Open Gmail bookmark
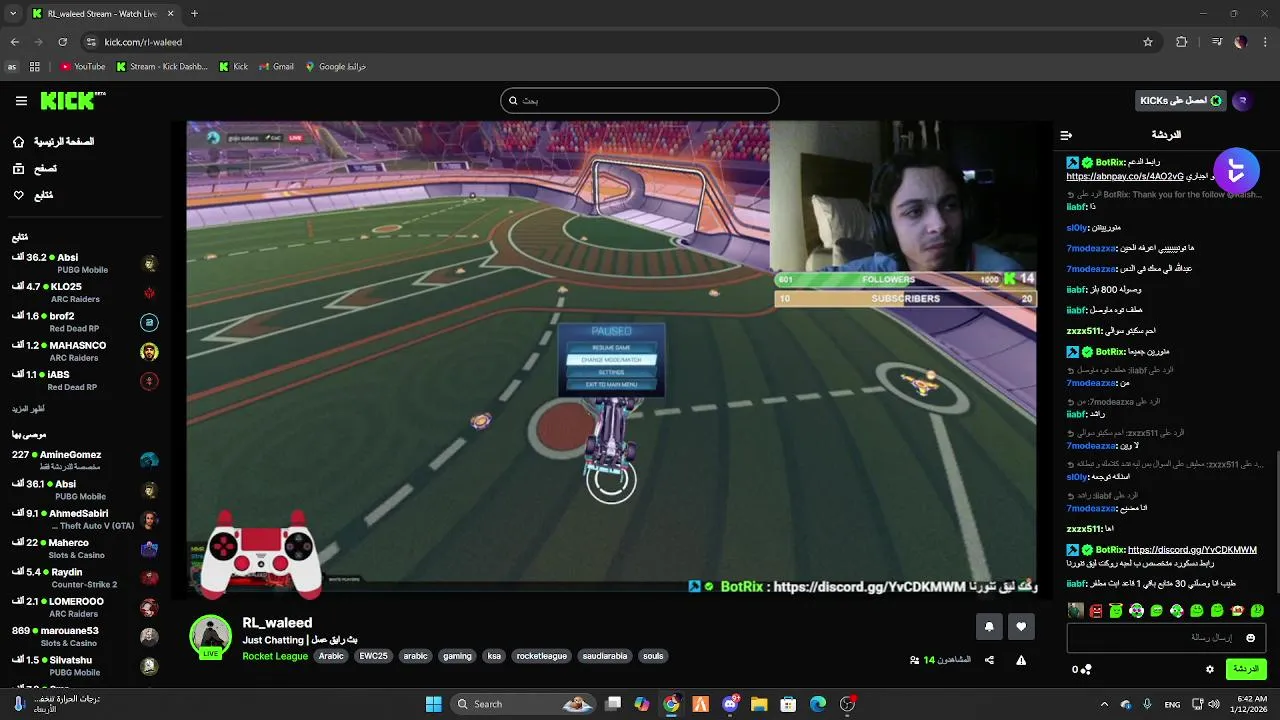This screenshot has height=720, width=1280. 276,67
